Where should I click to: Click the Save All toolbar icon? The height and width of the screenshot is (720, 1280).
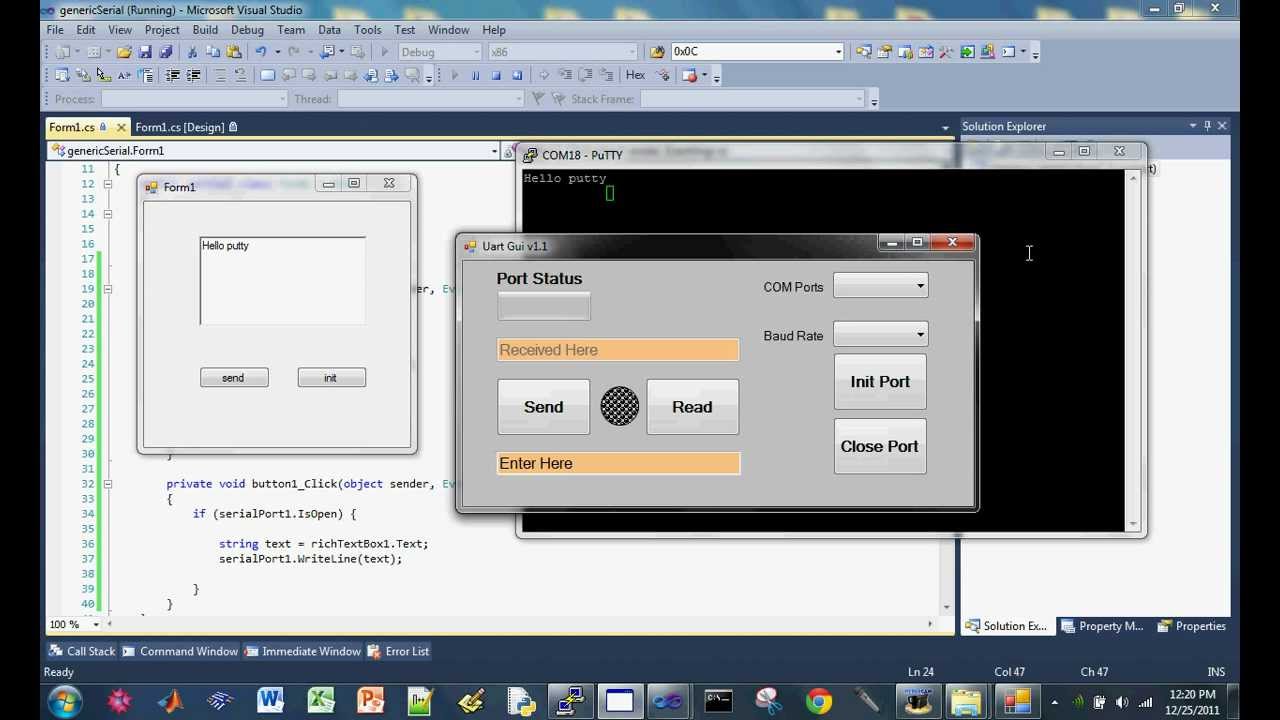pos(166,52)
